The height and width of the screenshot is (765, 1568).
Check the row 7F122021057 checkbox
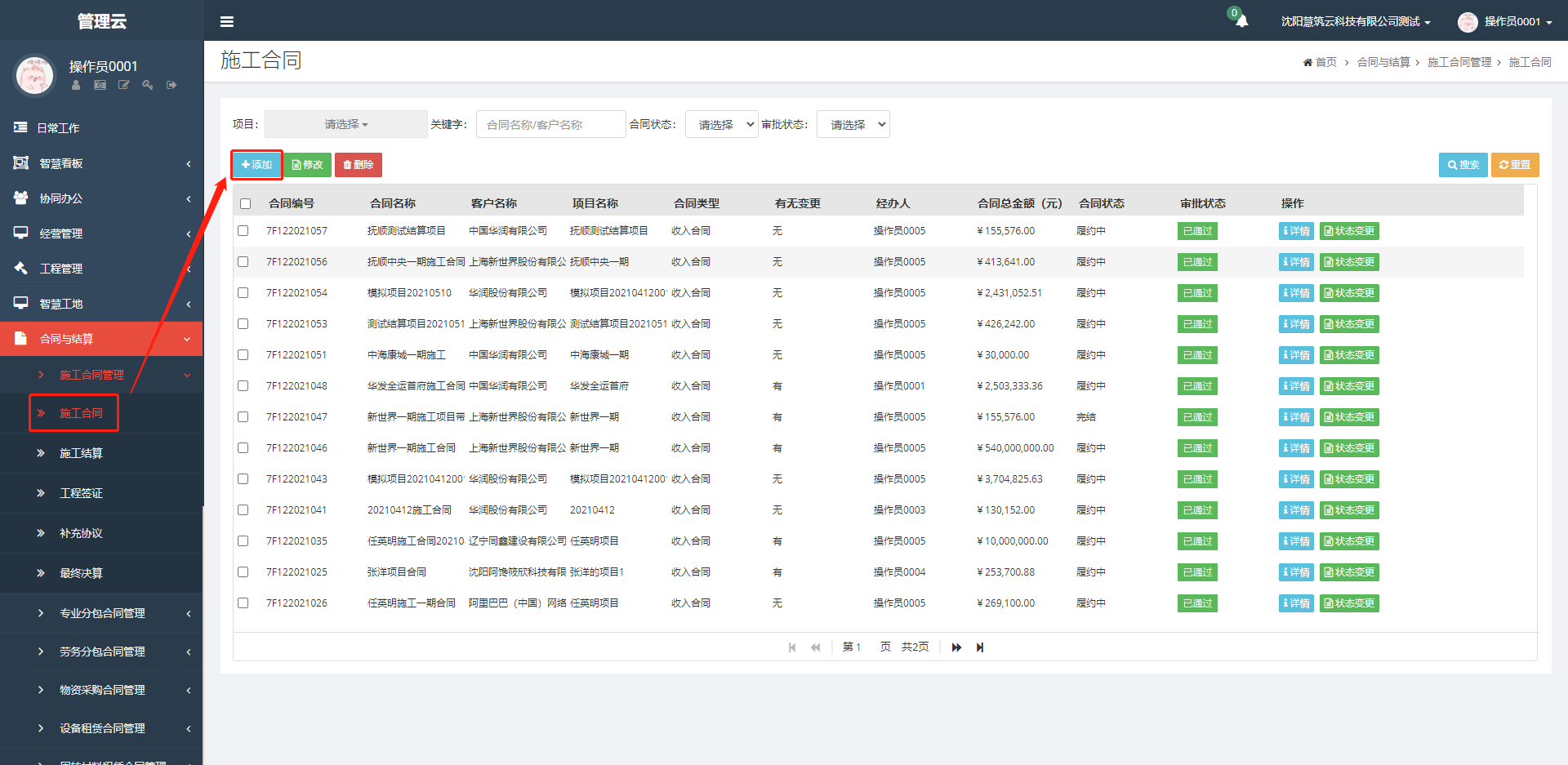[x=243, y=231]
